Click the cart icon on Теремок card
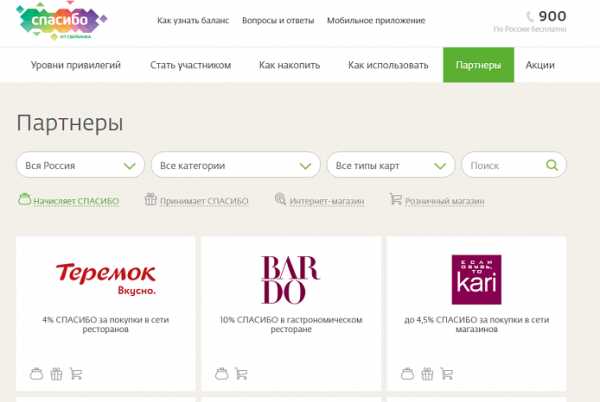Image resolution: width=600 pixels, height=402 pixels. (x=76, y=374)
